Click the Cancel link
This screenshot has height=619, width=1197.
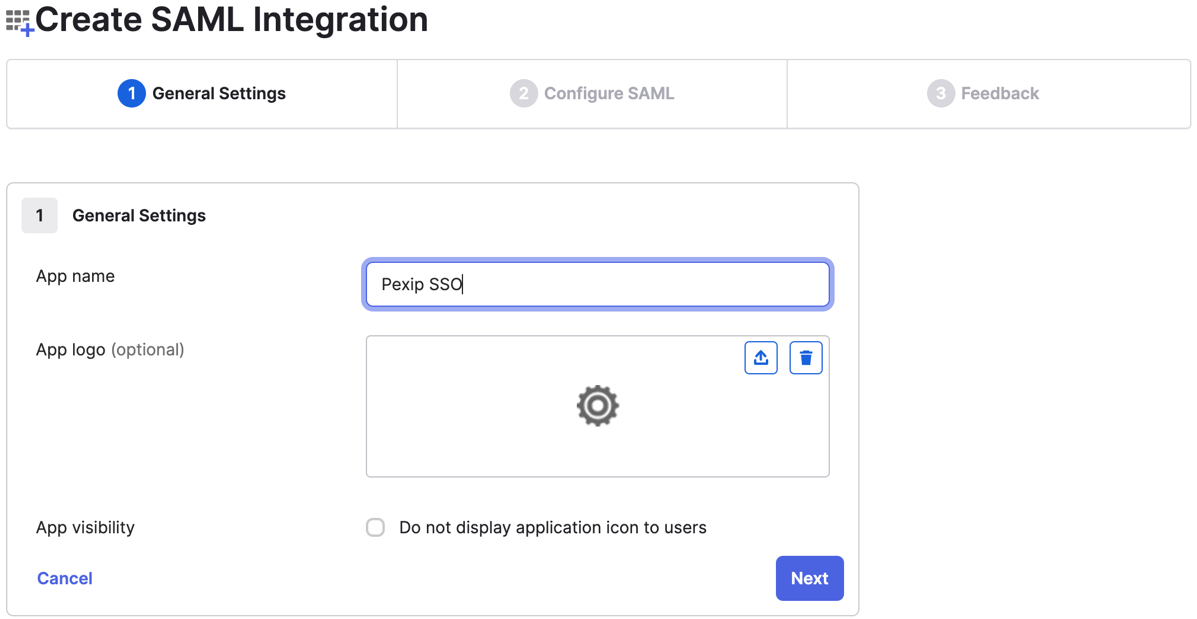(x=65, y=579)
